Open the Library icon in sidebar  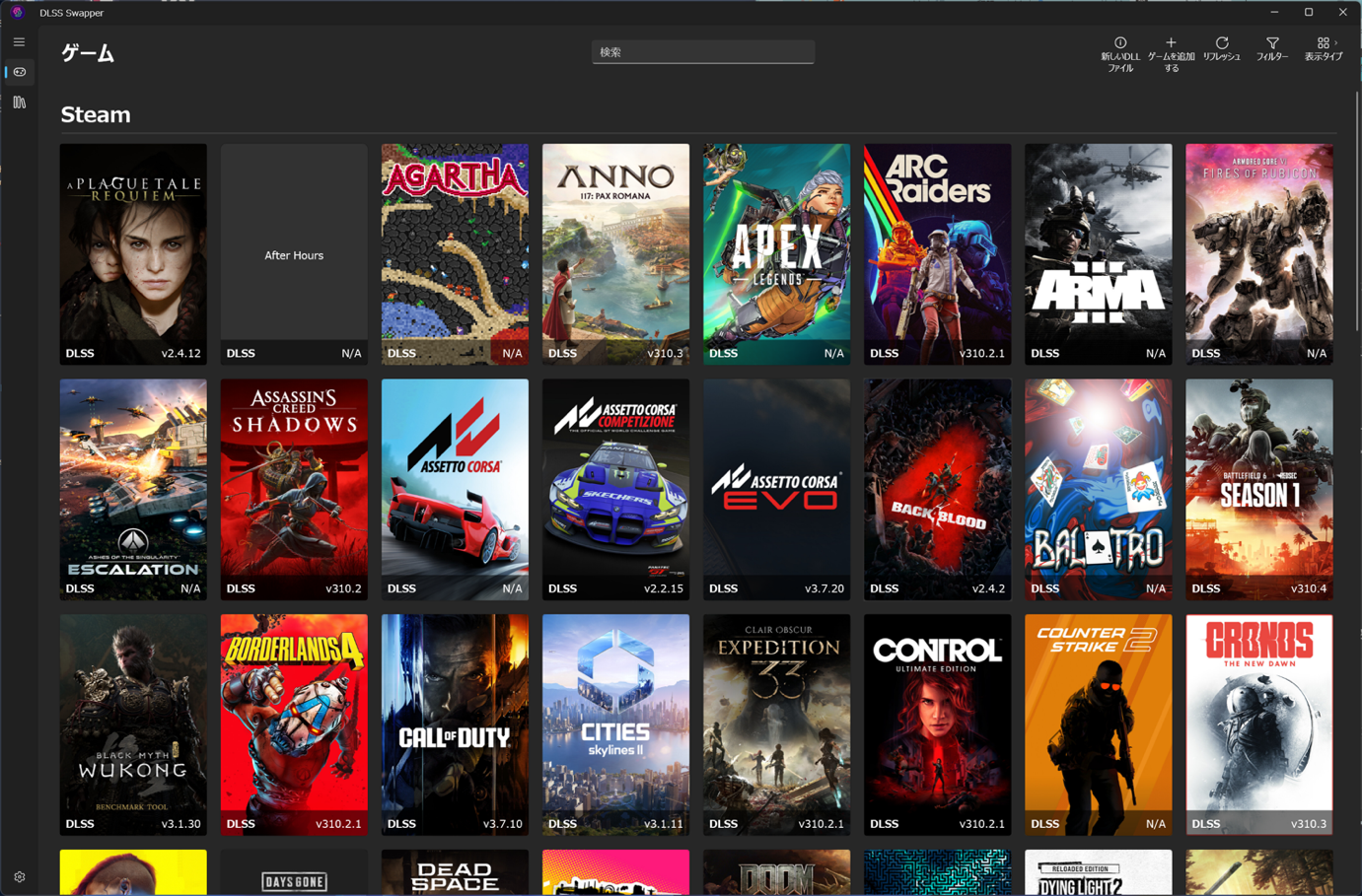point(19,103)
